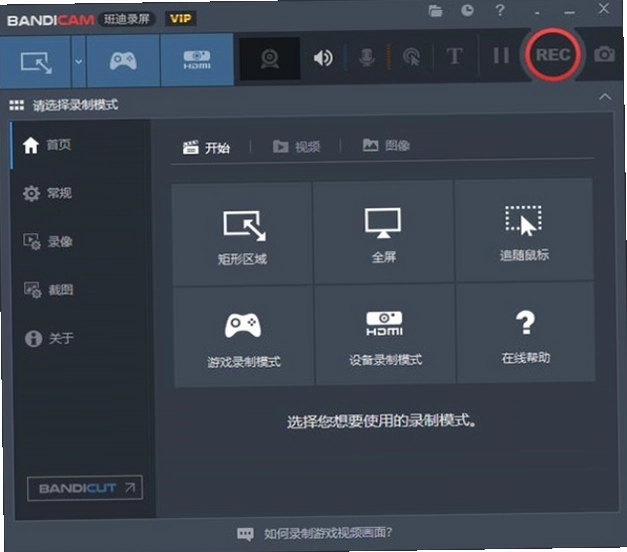627x552 pixels.
Task: Choose the 全屏 fullscreen tile
Action: coord(383,232)
